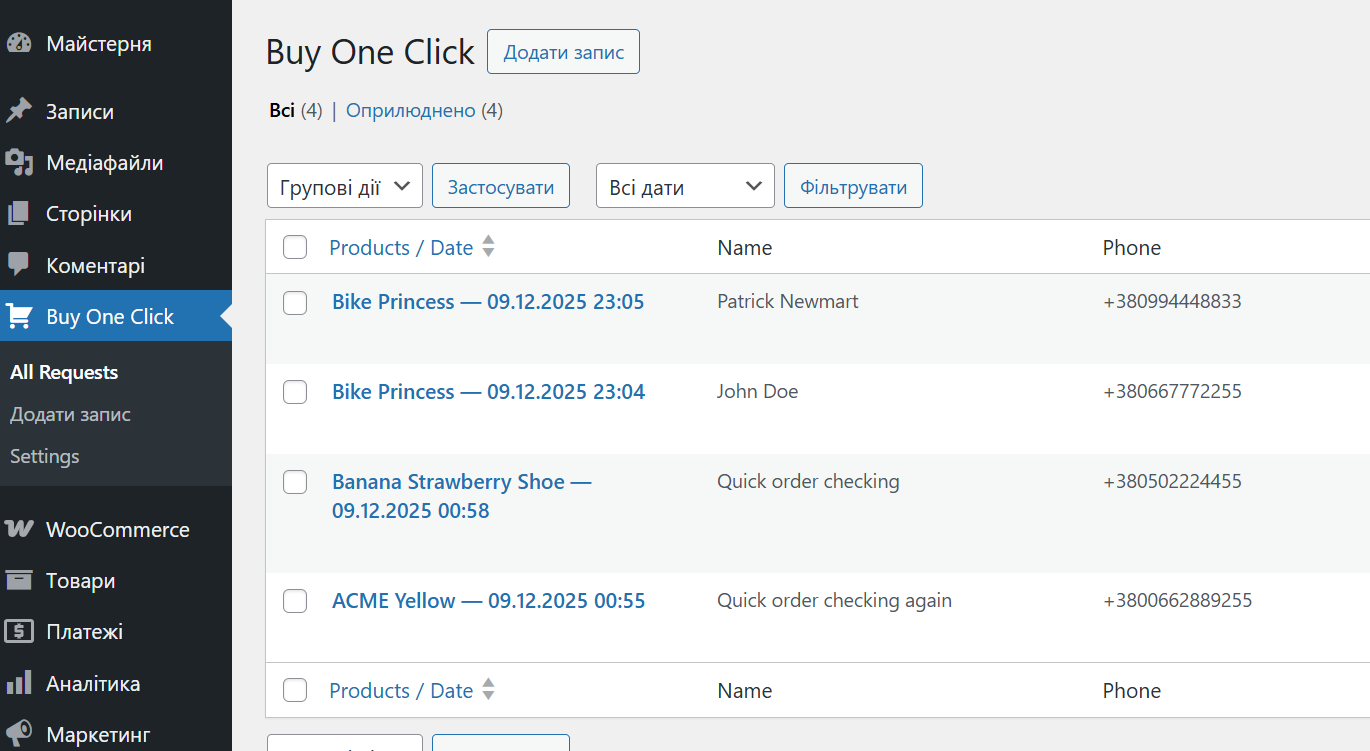Click the Товари archive box icon
1370x751 pixels.
pos(18,580)
